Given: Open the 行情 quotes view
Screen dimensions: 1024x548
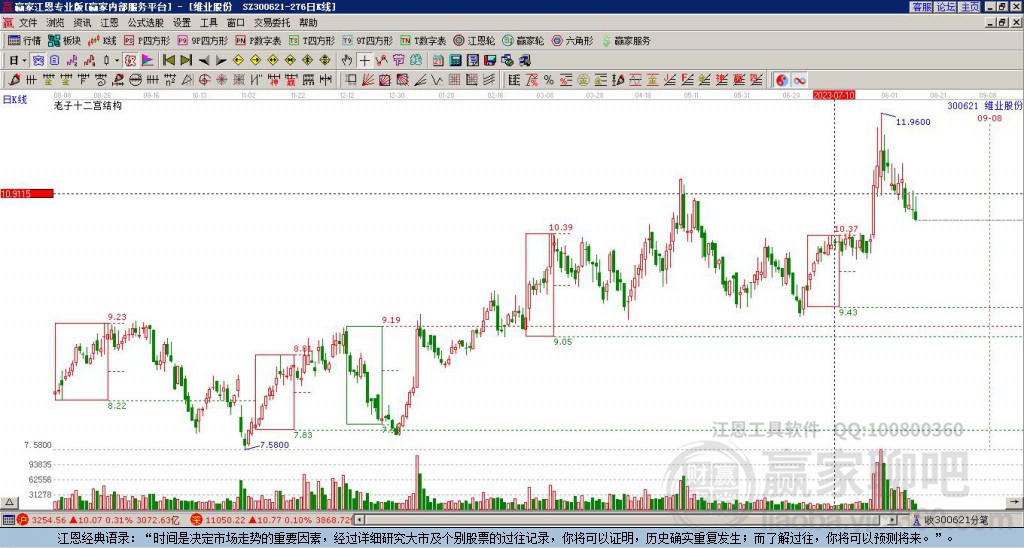Looking at the screenshot, I should (x=24, y=40).
